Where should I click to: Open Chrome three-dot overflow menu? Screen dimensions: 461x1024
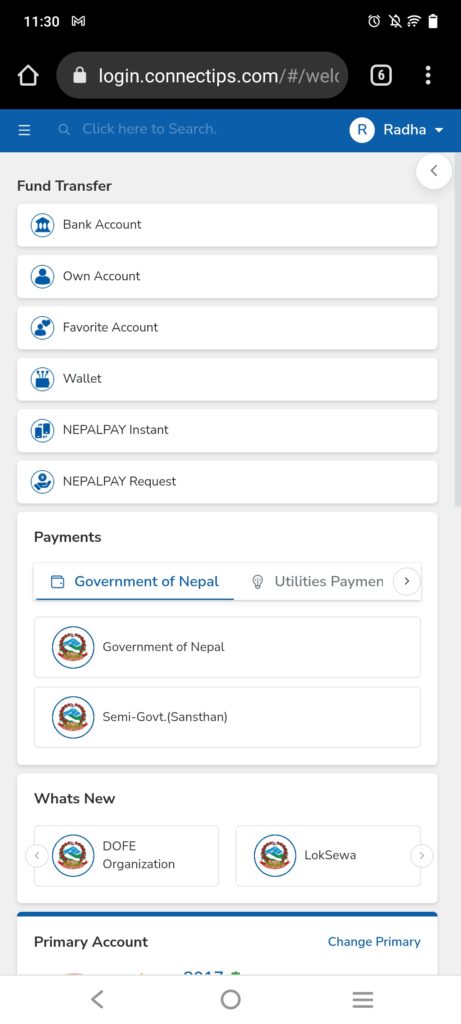428,76
